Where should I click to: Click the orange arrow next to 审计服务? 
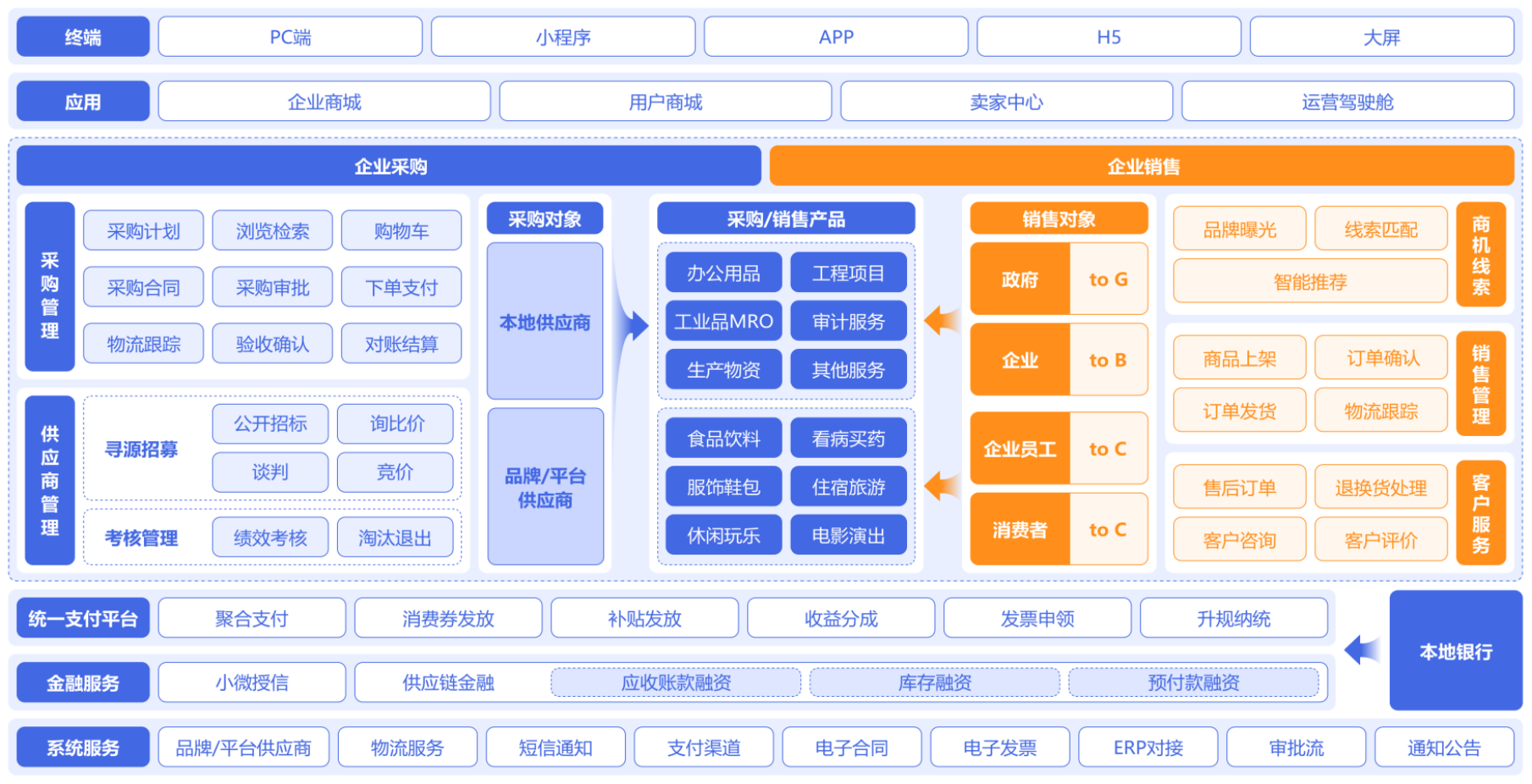pyautogui.click(x=941, y=321)
